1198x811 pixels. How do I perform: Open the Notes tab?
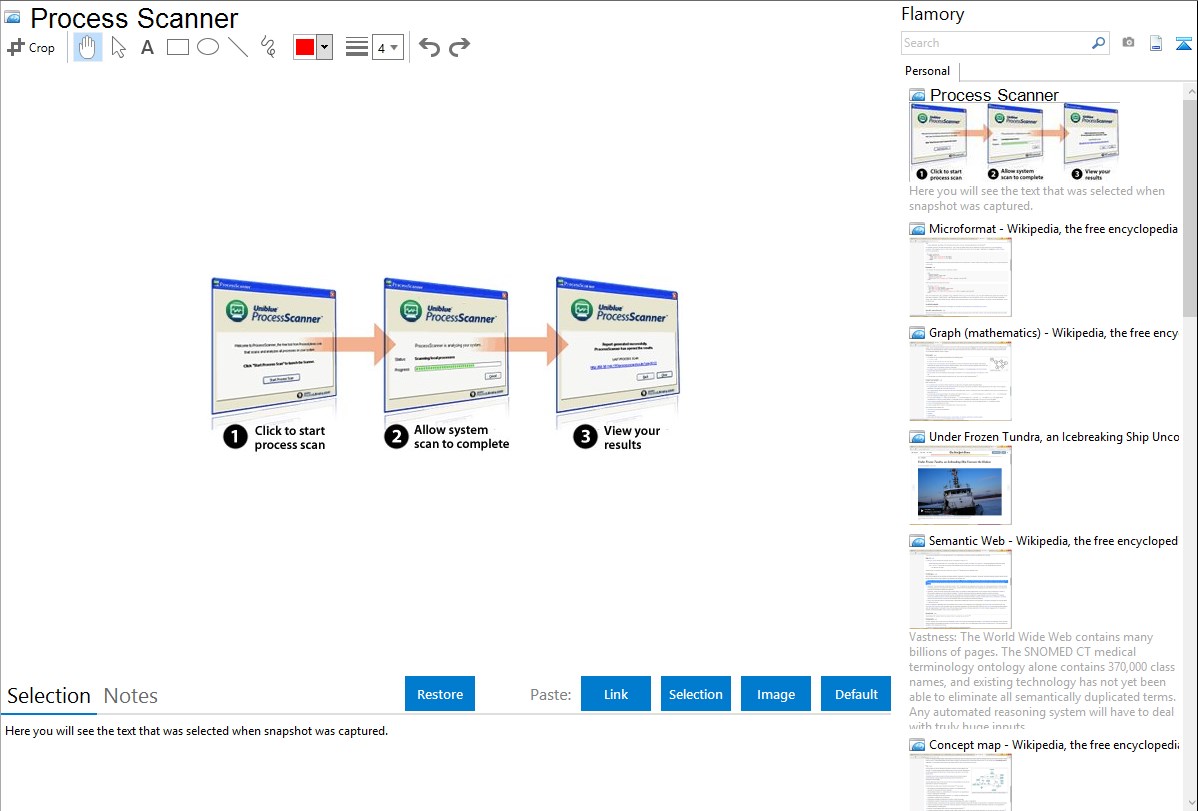coord(131,696)
